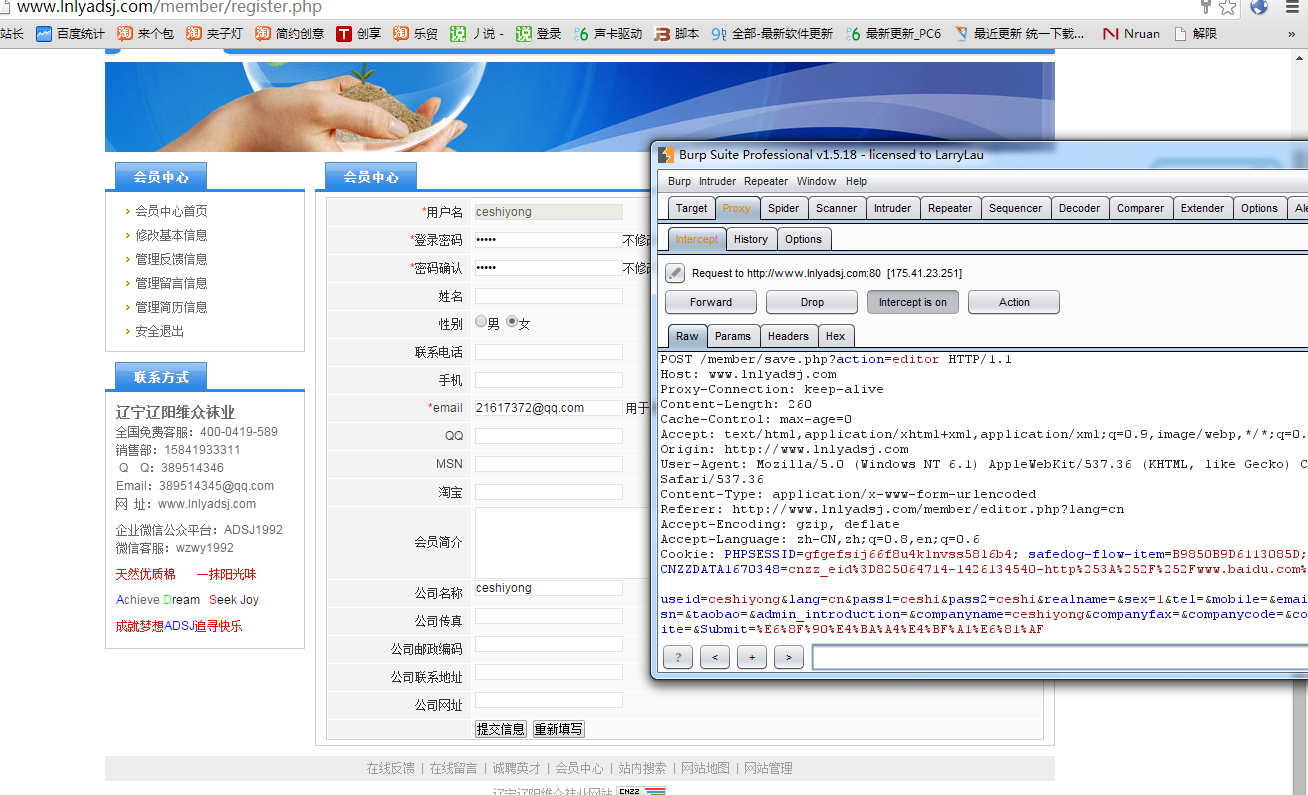Click the '+' button beside Burp search
1308x795 pixels.
point(751,657)
